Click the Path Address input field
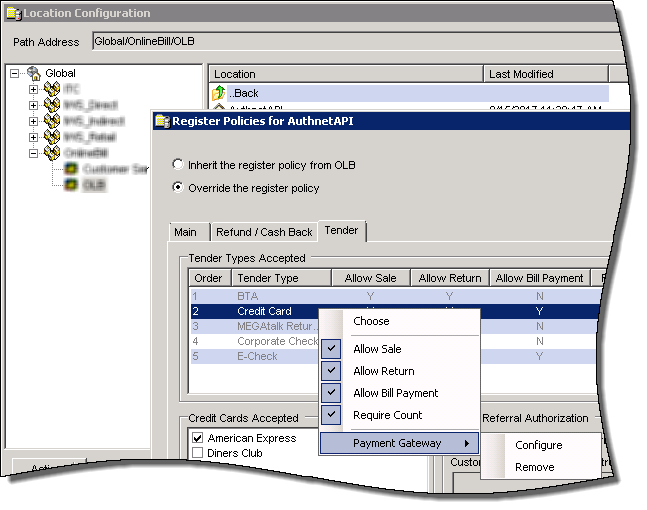The height and width of the screenshot is (510, 647). point(350,41)
